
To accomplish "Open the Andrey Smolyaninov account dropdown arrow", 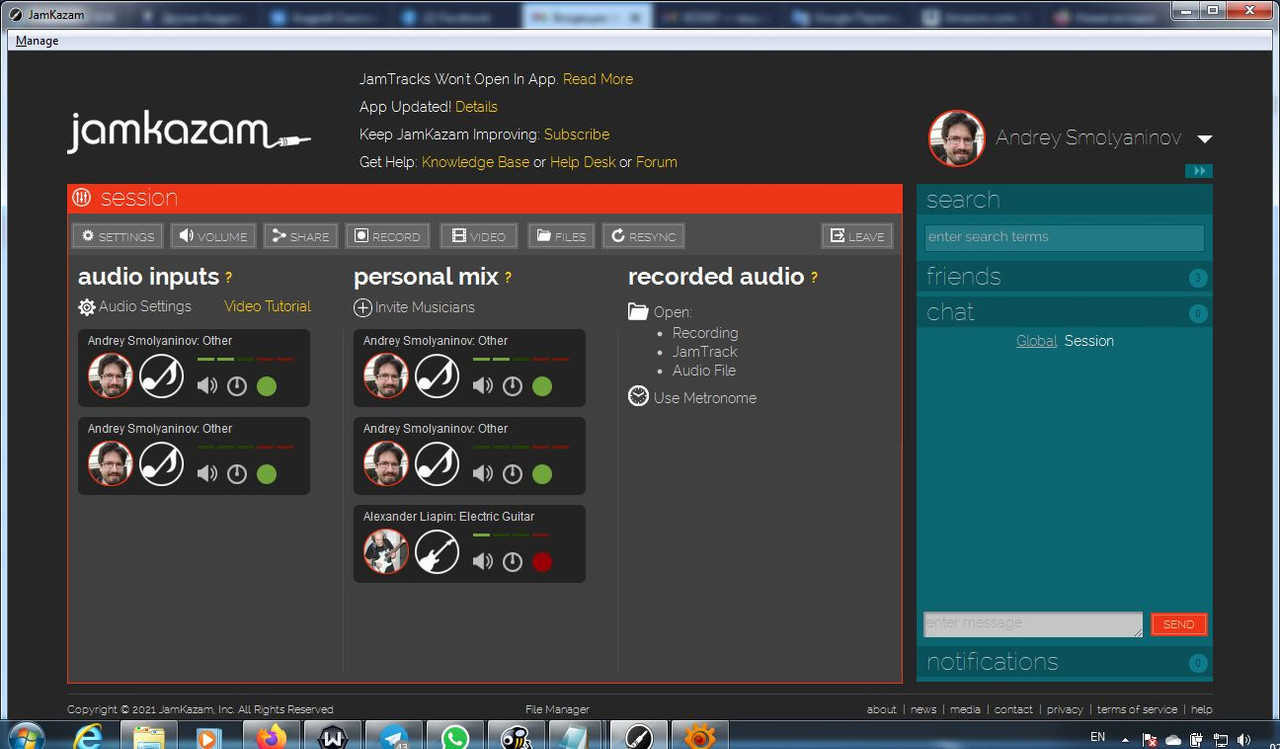I will coord(1204,139).
